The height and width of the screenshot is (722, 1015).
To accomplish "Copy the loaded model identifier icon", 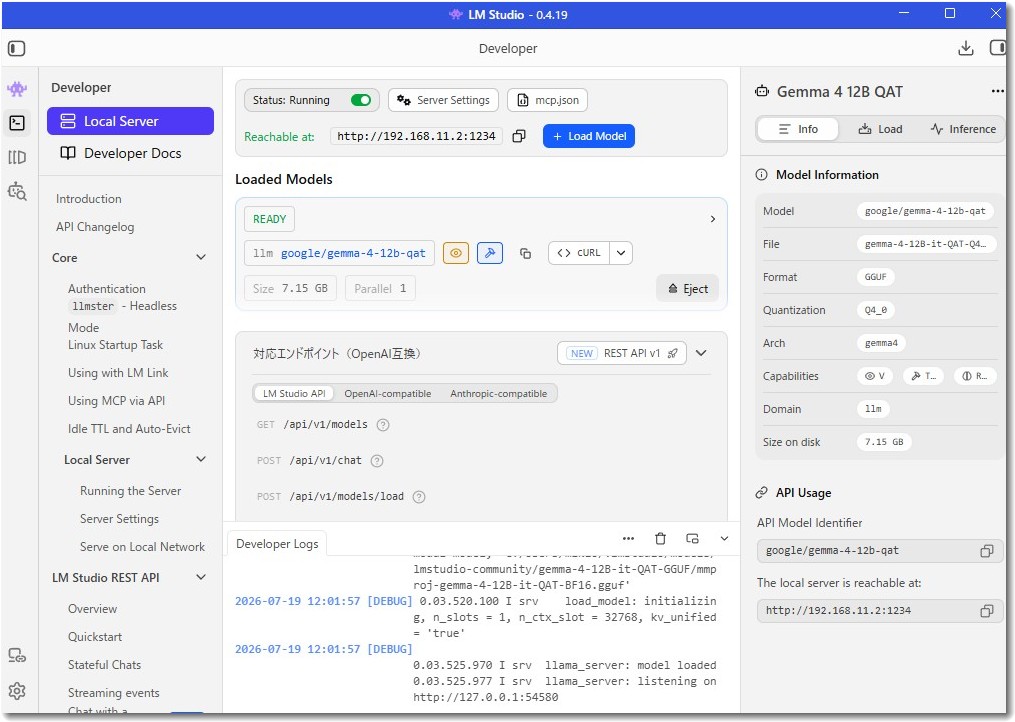I will pos(526,253).
